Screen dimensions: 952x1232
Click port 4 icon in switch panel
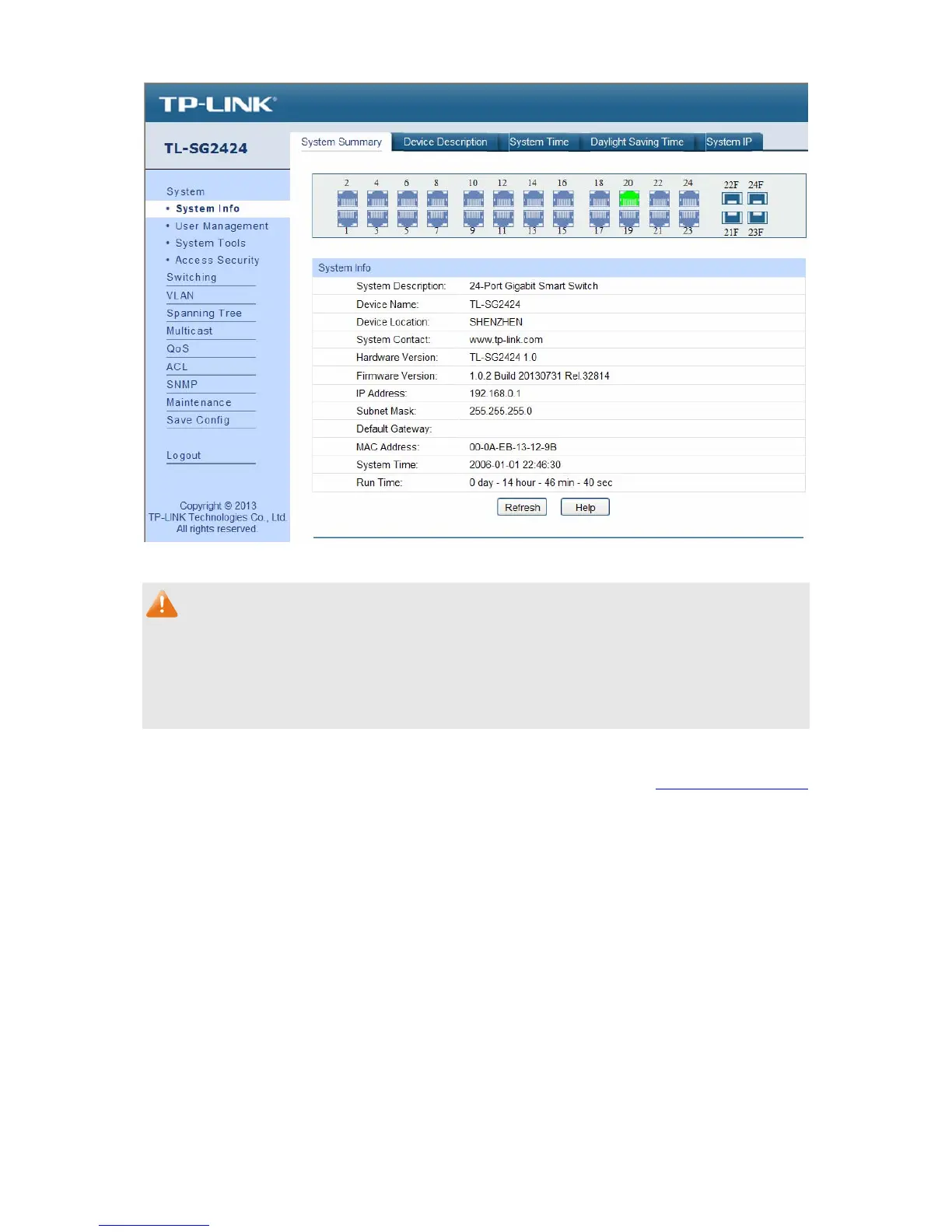377,199
